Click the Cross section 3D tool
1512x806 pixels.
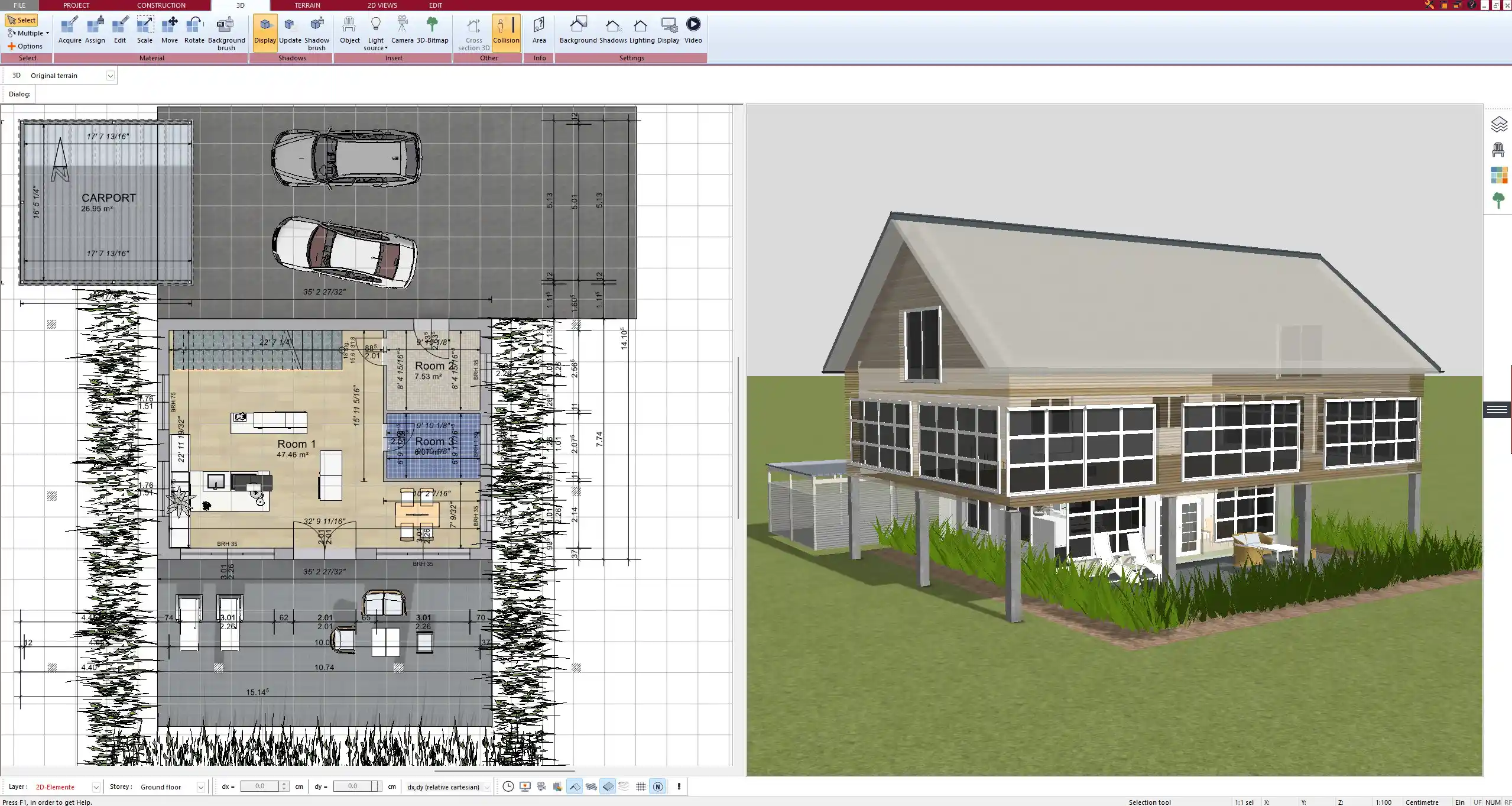[x=473, y=33]
